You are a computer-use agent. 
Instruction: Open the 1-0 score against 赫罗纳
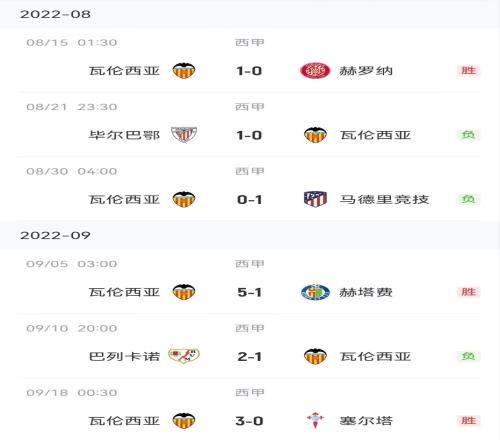(249, 71)
